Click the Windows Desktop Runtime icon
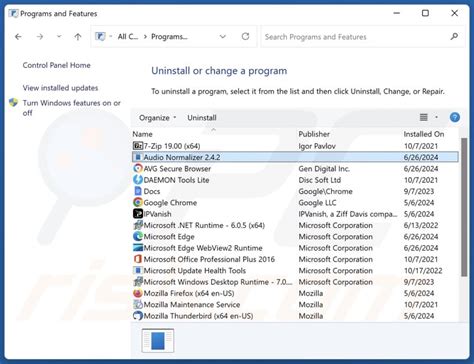This screenshot has height=364, width=474. (138, 282)
